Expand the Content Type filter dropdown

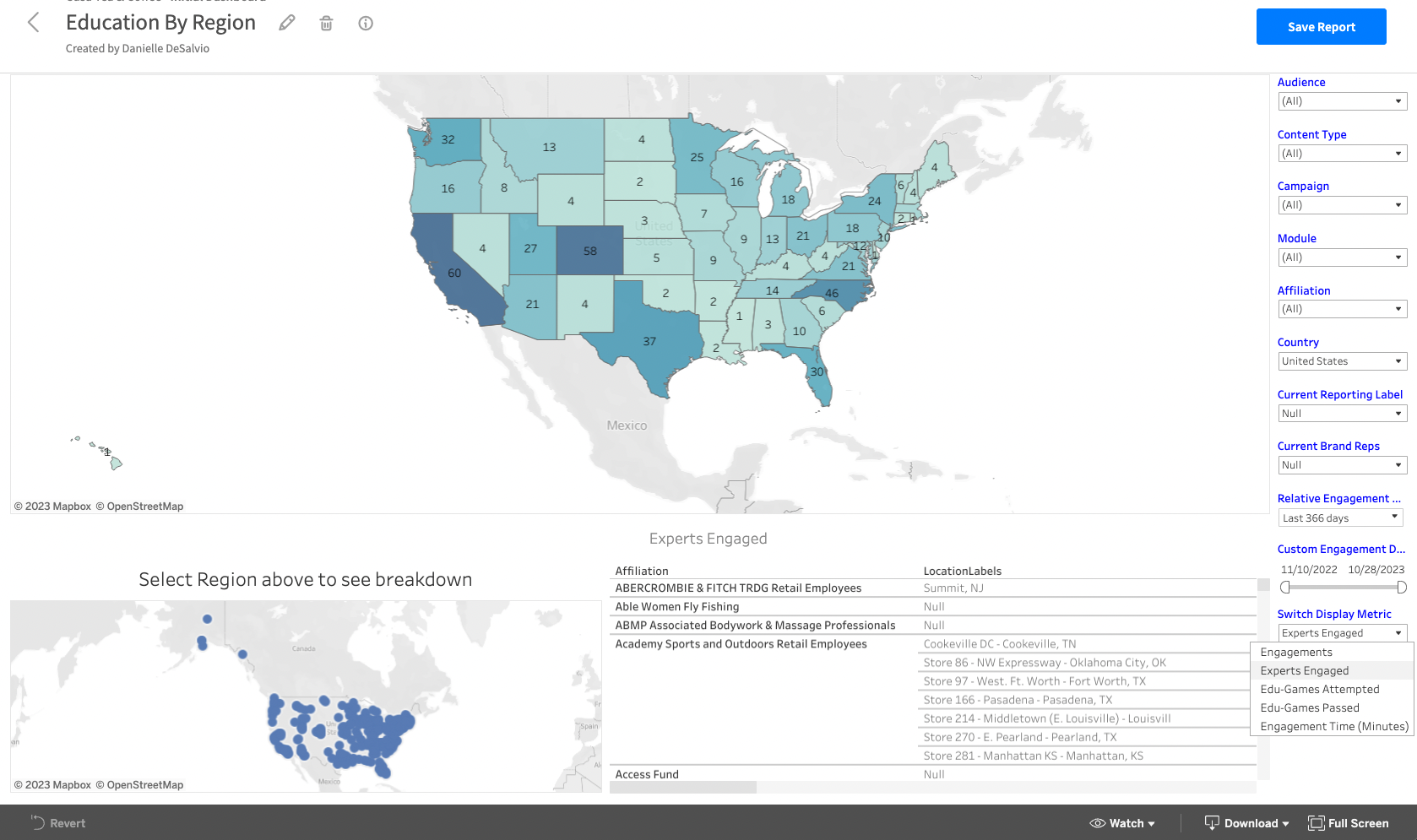[x=1342, y=154]
